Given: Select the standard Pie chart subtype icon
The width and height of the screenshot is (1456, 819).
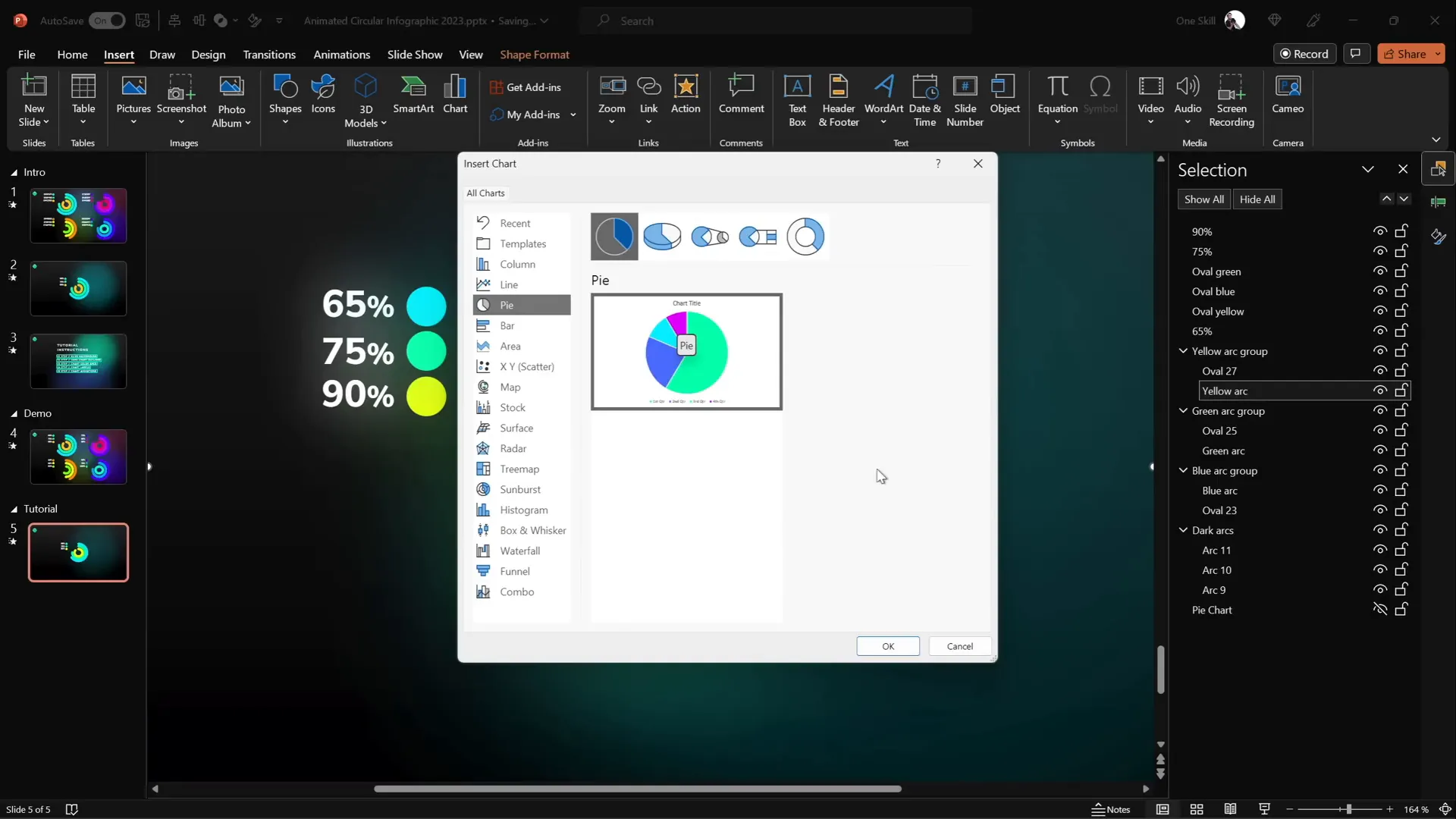Looking at the screenshot, I should tap(614, 237).
